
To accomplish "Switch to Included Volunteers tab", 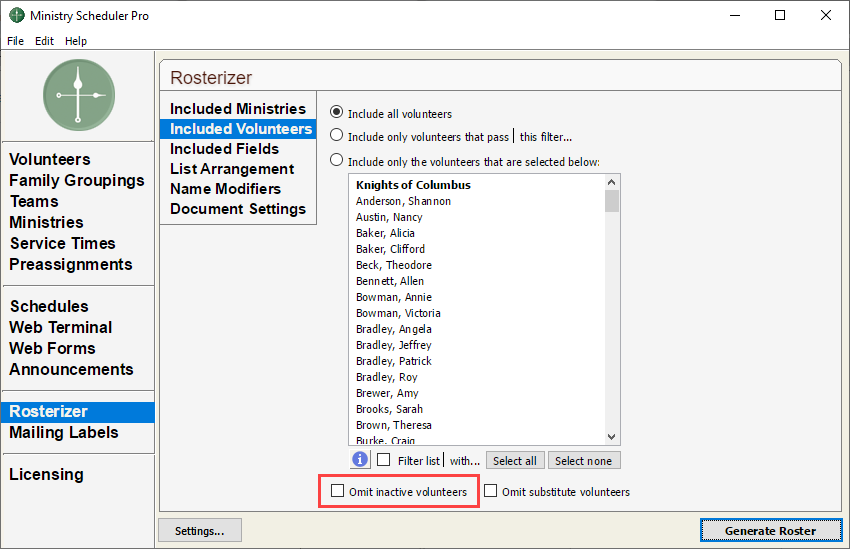I will 238,128.
